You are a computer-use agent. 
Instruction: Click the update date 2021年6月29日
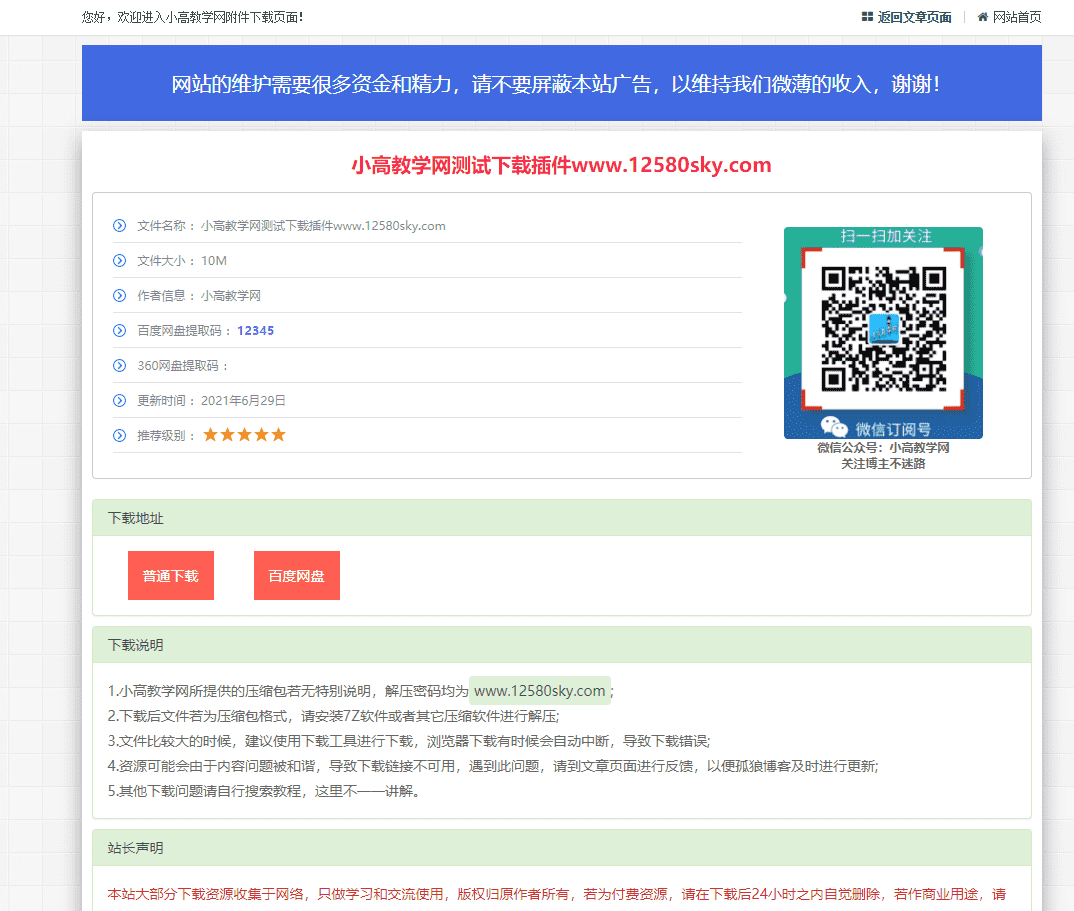(243, 400)
